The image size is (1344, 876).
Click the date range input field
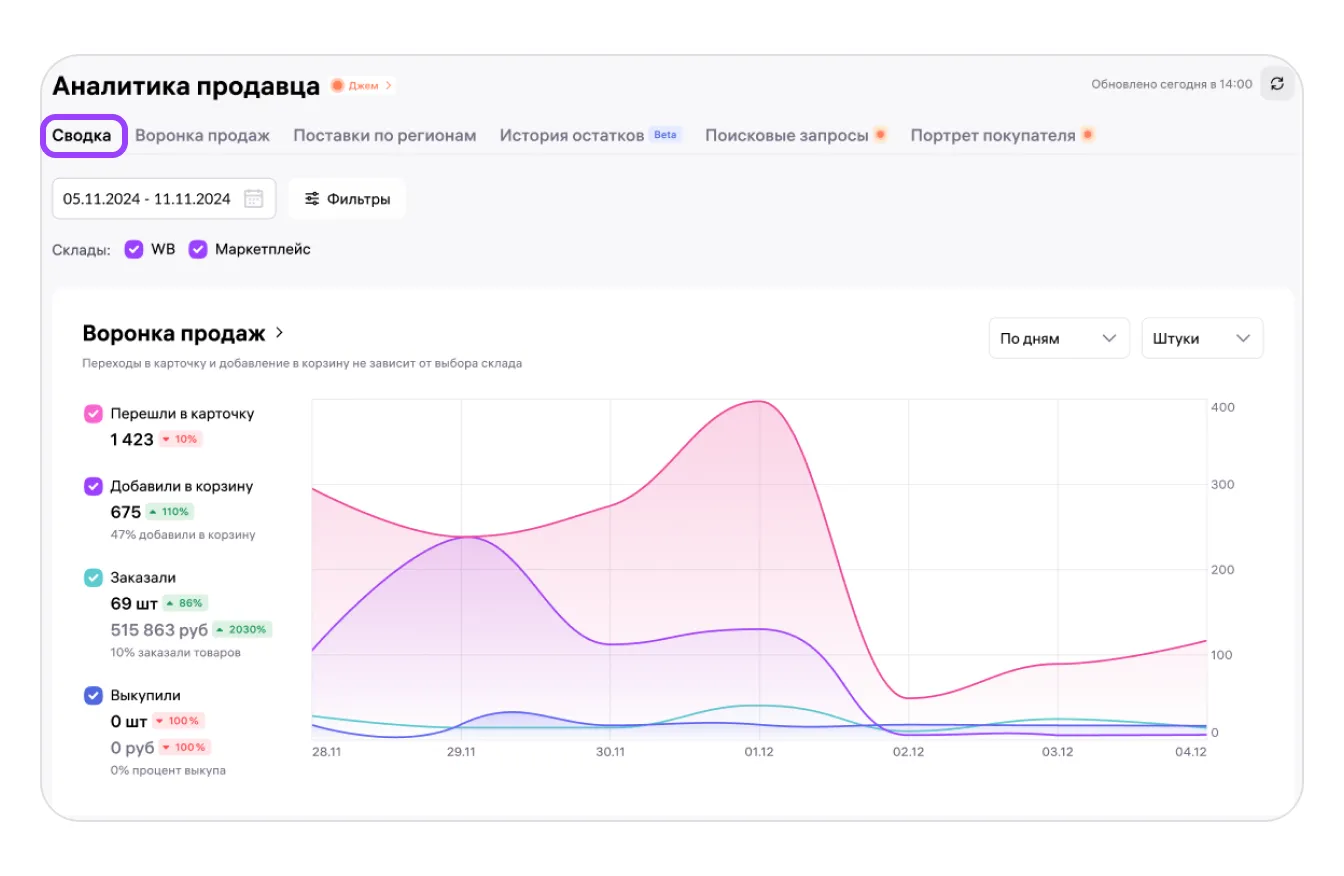147,198
